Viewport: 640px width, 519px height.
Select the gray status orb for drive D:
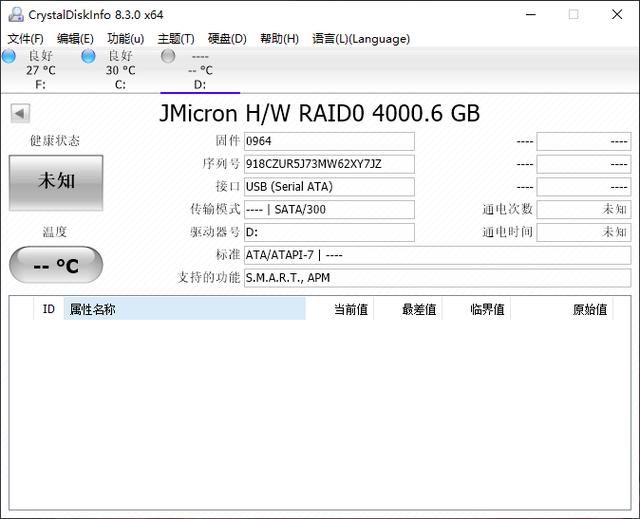[168, 56]
